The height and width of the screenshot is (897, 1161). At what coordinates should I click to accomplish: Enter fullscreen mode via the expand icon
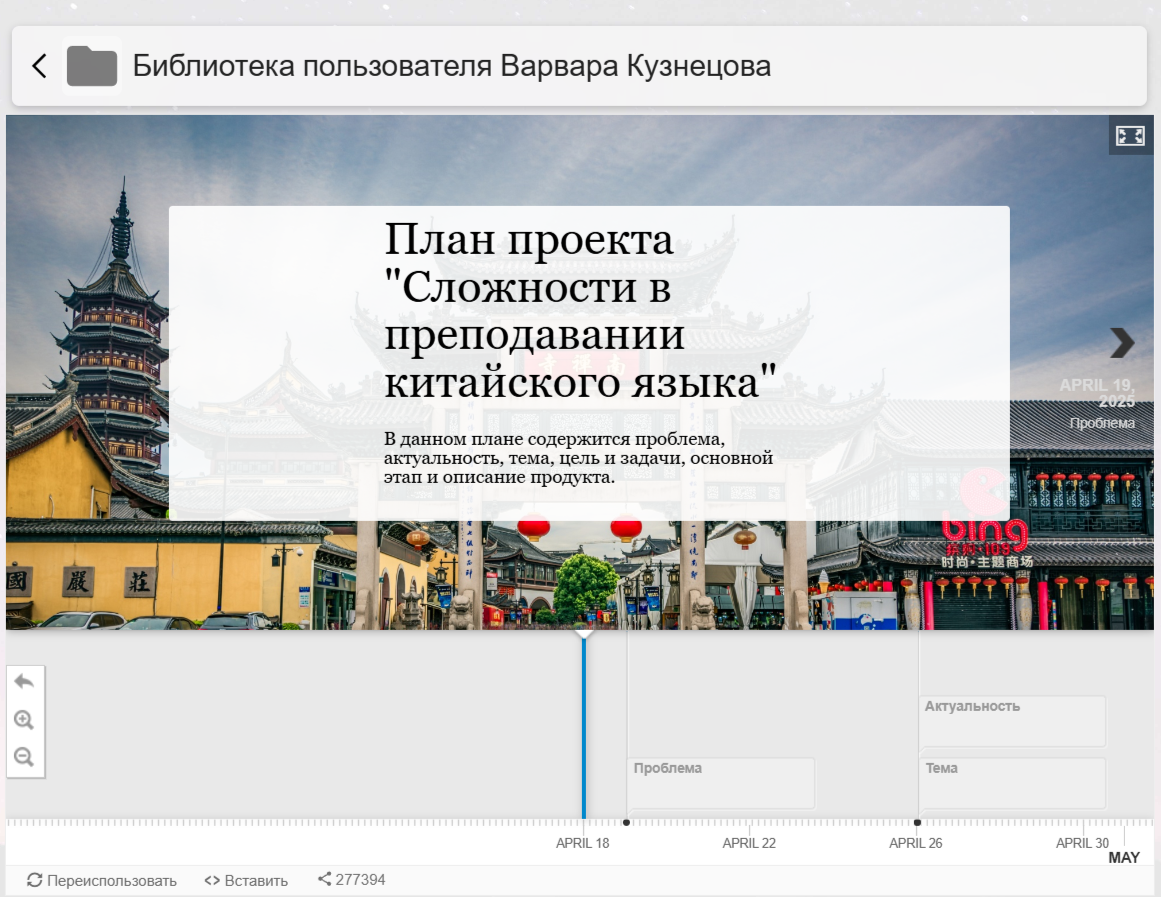pyautogui.click(x=1130, y=136)
